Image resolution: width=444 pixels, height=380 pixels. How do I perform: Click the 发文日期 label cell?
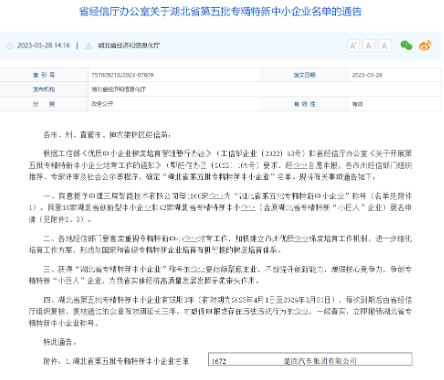304,75
